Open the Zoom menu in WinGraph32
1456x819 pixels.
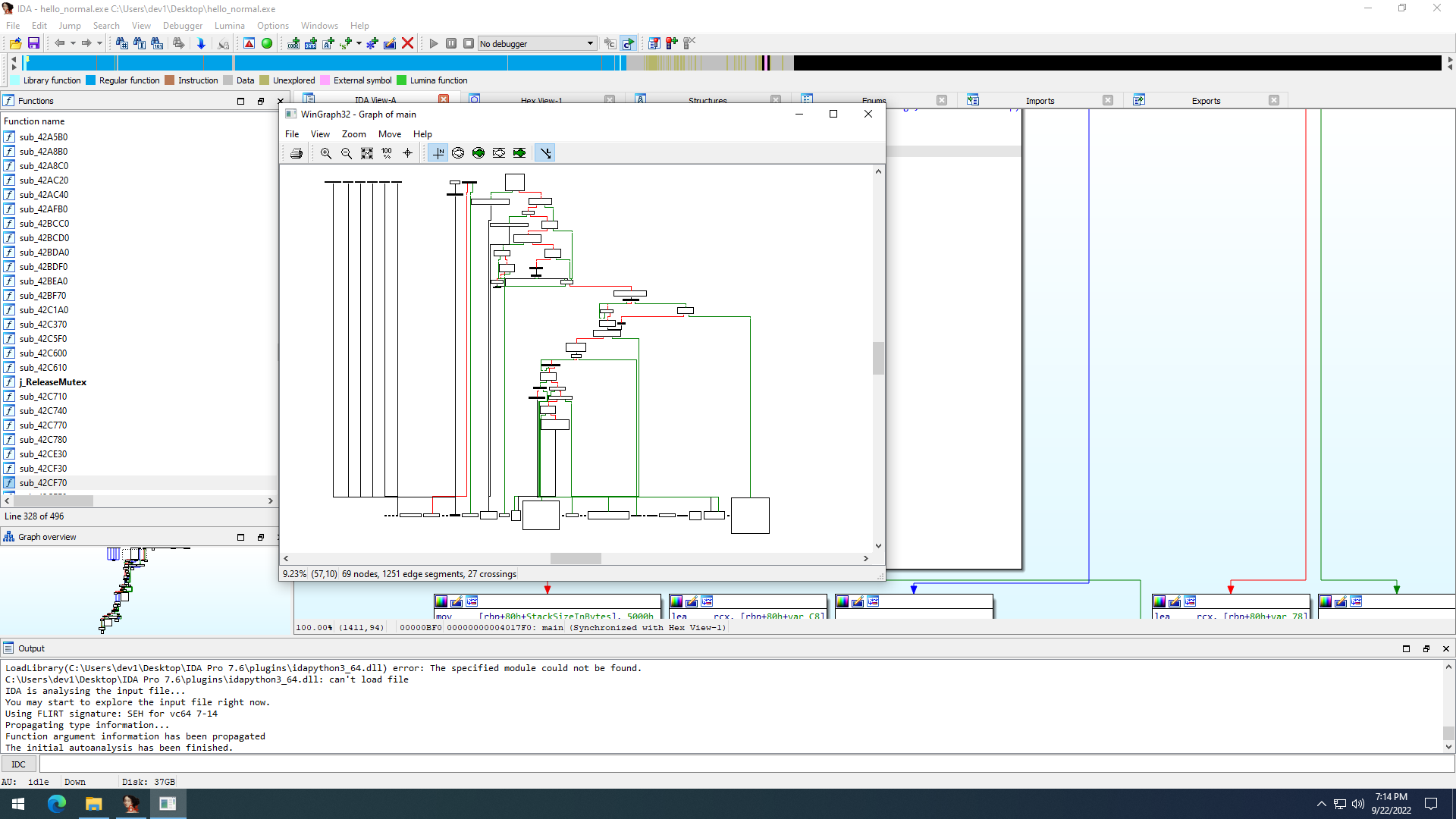pos(353,134)
